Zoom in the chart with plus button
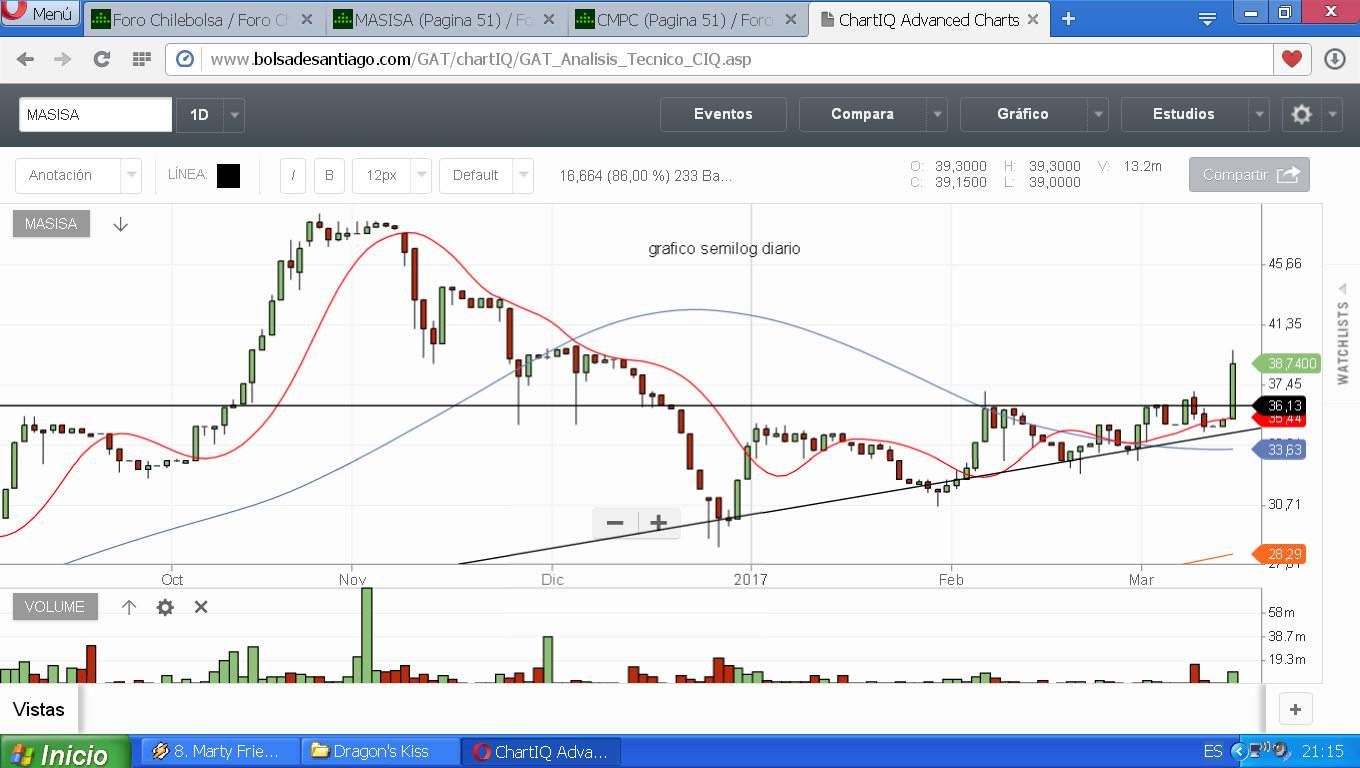This screenshot has height=768, width=1360. point(659,522)
